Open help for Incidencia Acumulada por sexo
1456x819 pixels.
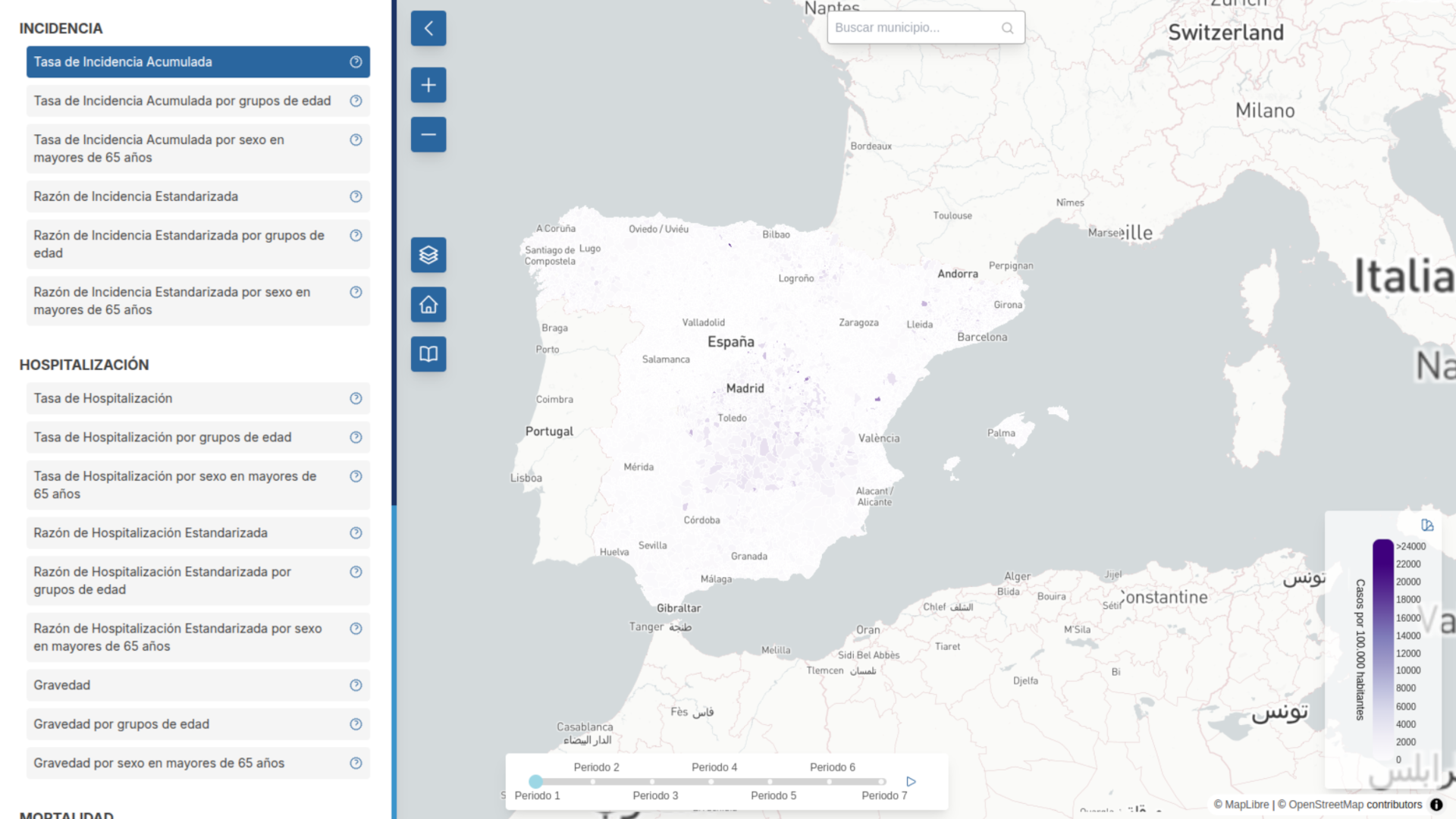356,140
